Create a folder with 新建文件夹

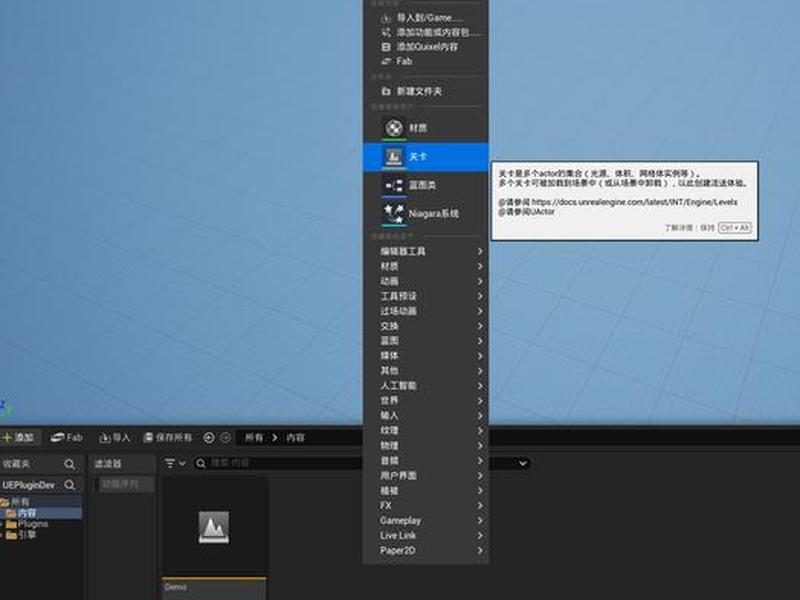(426, 91)
